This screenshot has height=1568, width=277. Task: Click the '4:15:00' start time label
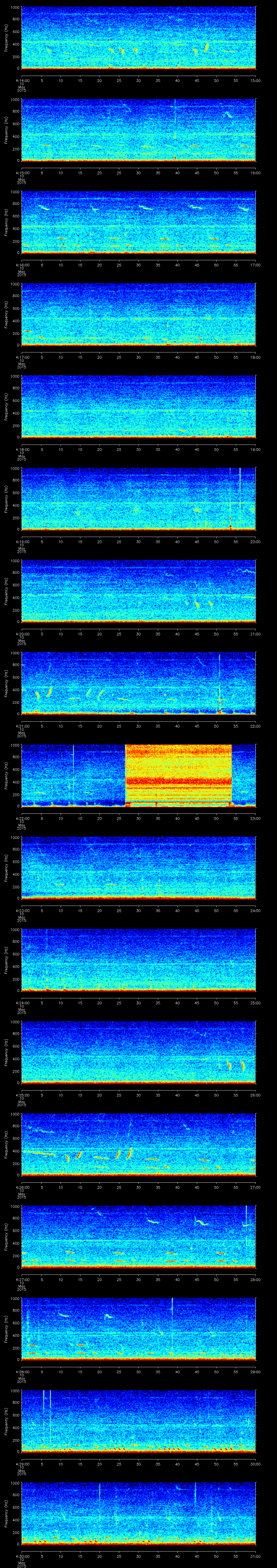click(22, 173)
